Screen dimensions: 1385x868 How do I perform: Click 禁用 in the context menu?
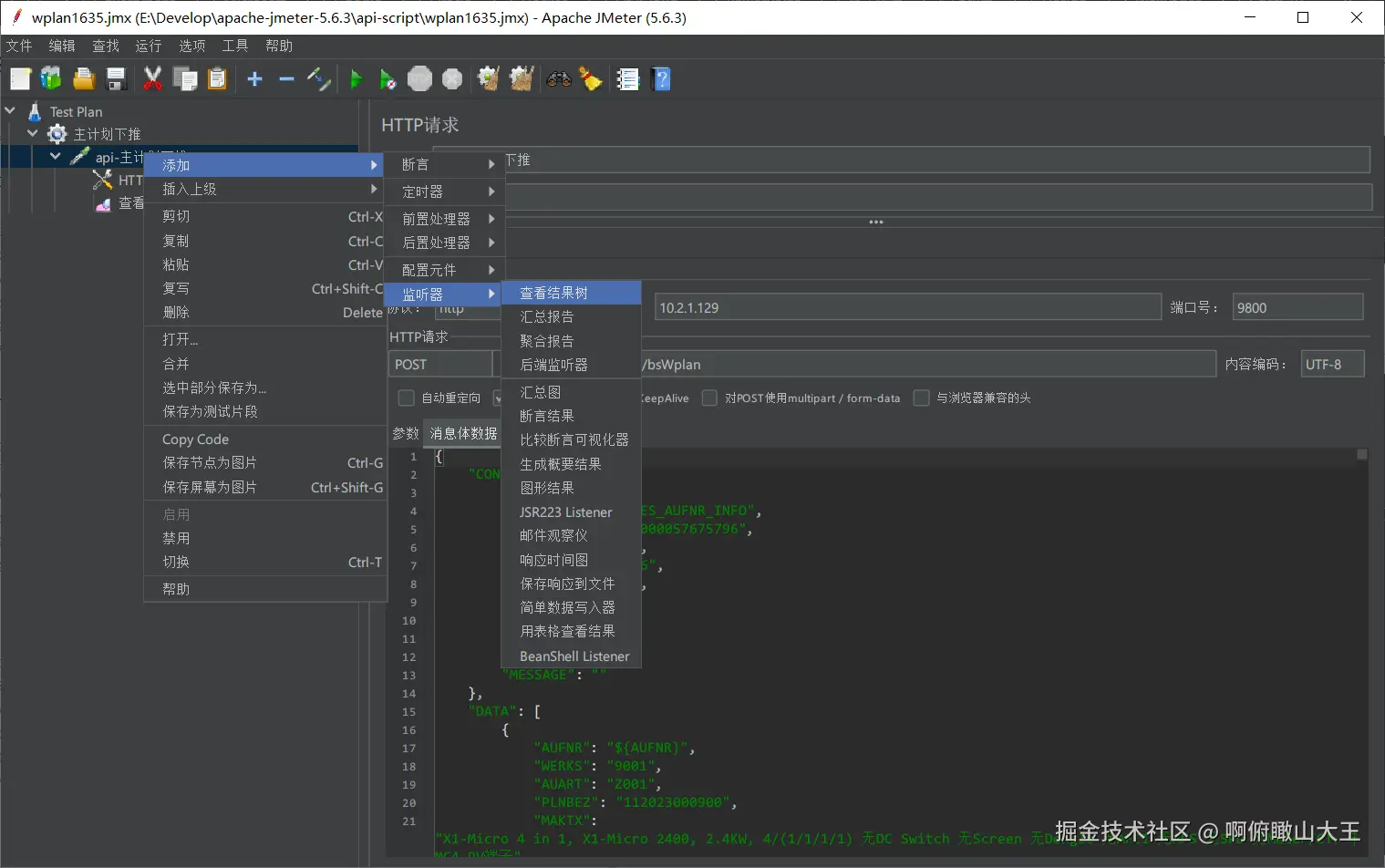pyautogui.click(x=265, y=538)
